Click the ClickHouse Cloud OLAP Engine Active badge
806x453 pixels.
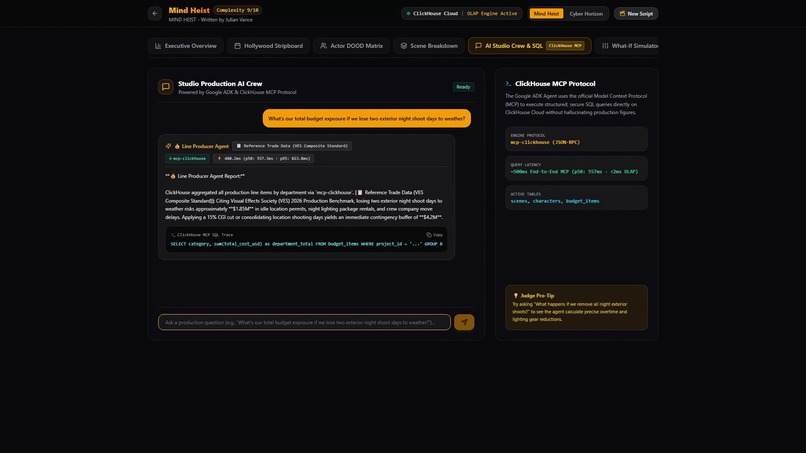click(x=462, y=13)
